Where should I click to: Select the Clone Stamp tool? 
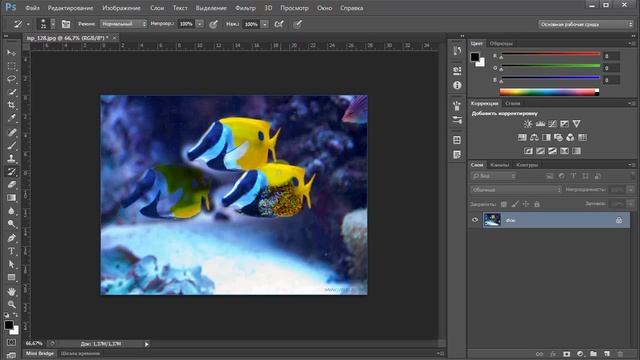click(x=11, y=158)
